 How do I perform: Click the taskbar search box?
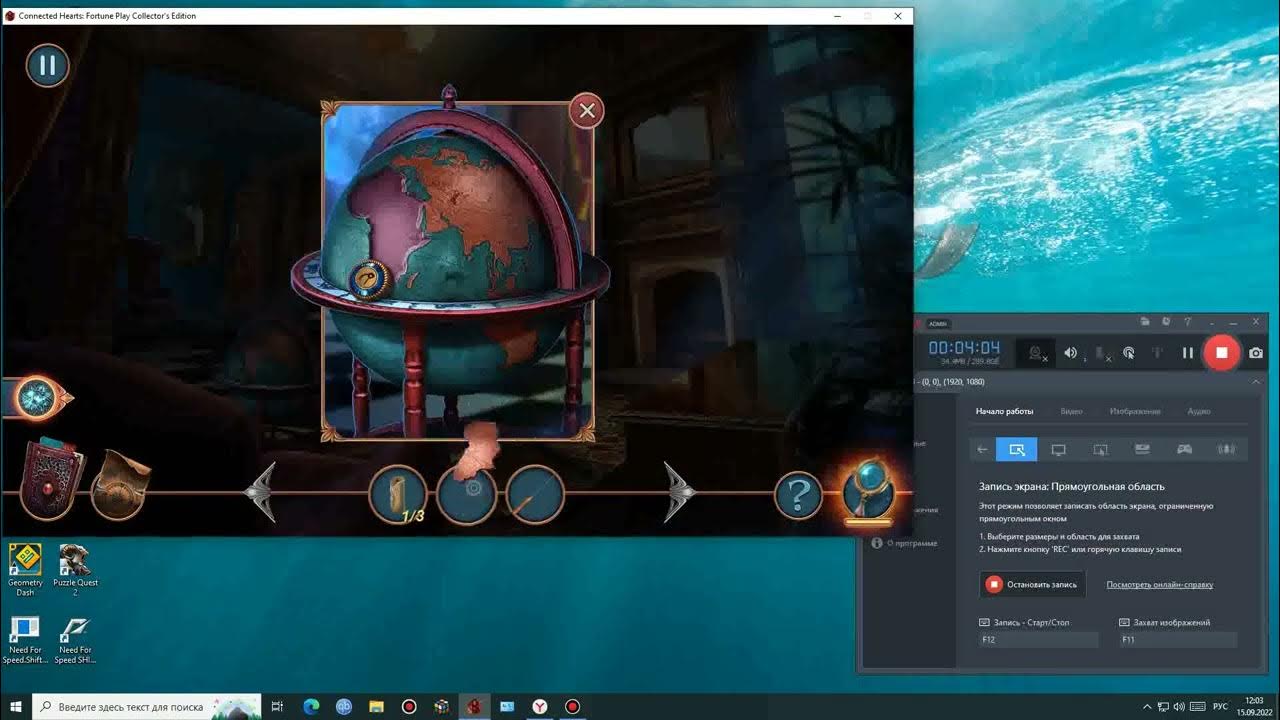click(x=147, y=706)
